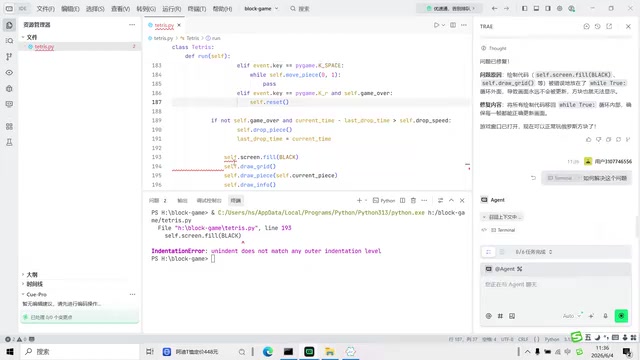Switch to the 调试控制台 debug console tab
The width and height of the screenshot is (640, 360).
coord(209,200)
